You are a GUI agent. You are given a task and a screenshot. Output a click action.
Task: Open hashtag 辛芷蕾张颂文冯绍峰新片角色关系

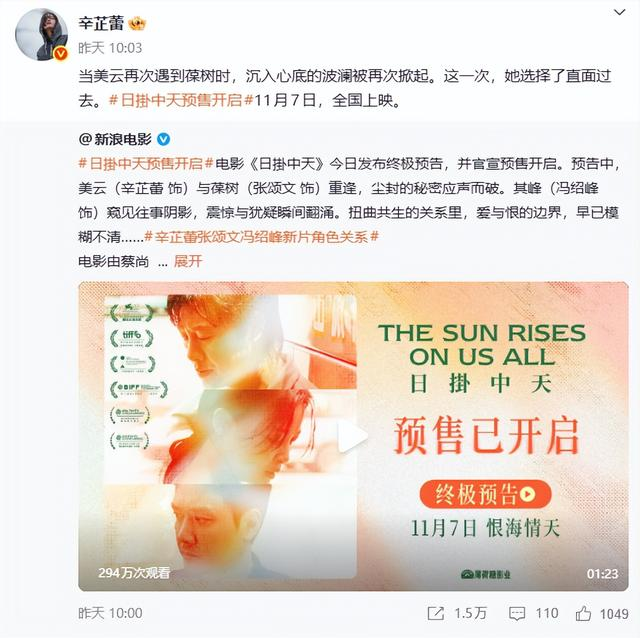[262, 237]
